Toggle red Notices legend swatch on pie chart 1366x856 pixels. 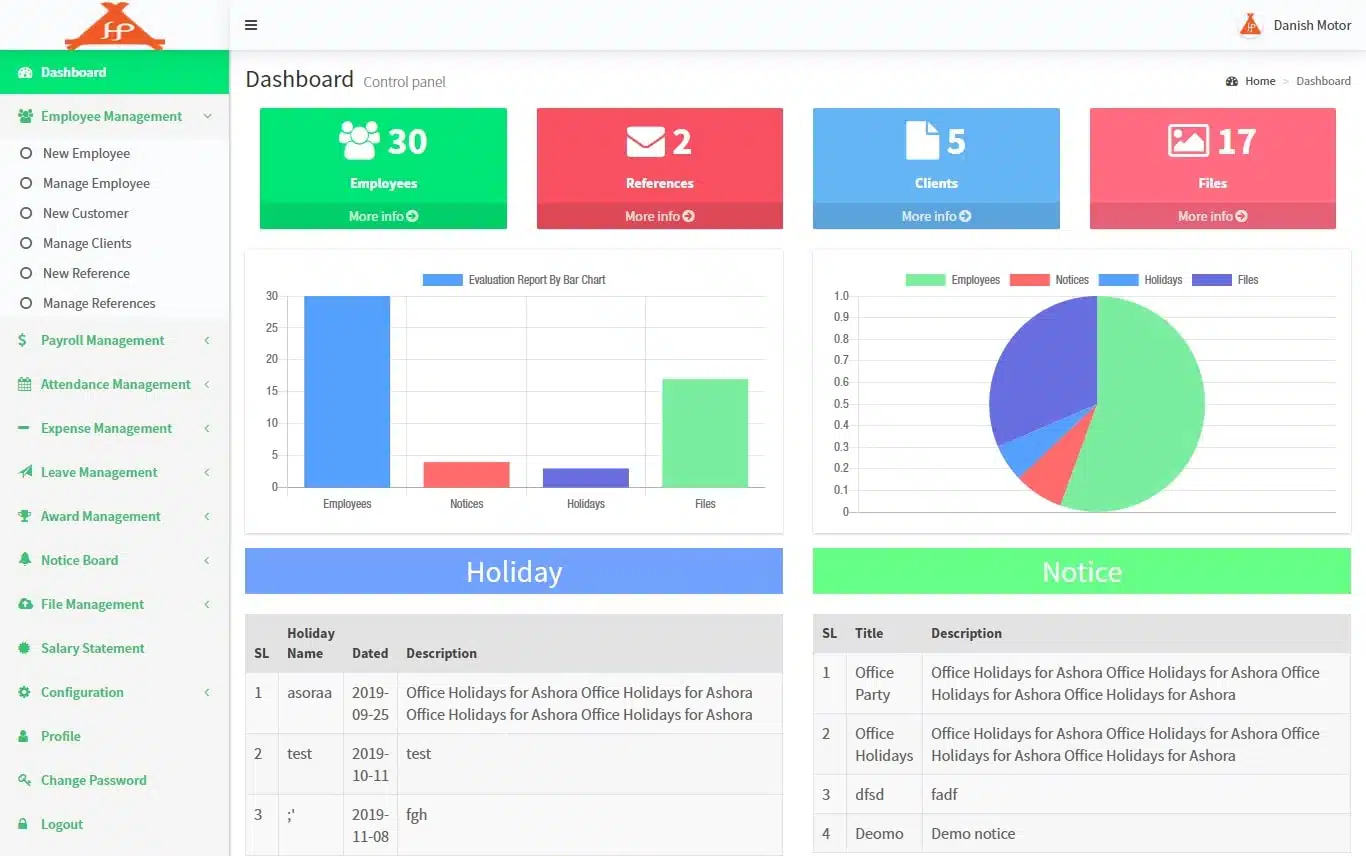pos(1029,280)
